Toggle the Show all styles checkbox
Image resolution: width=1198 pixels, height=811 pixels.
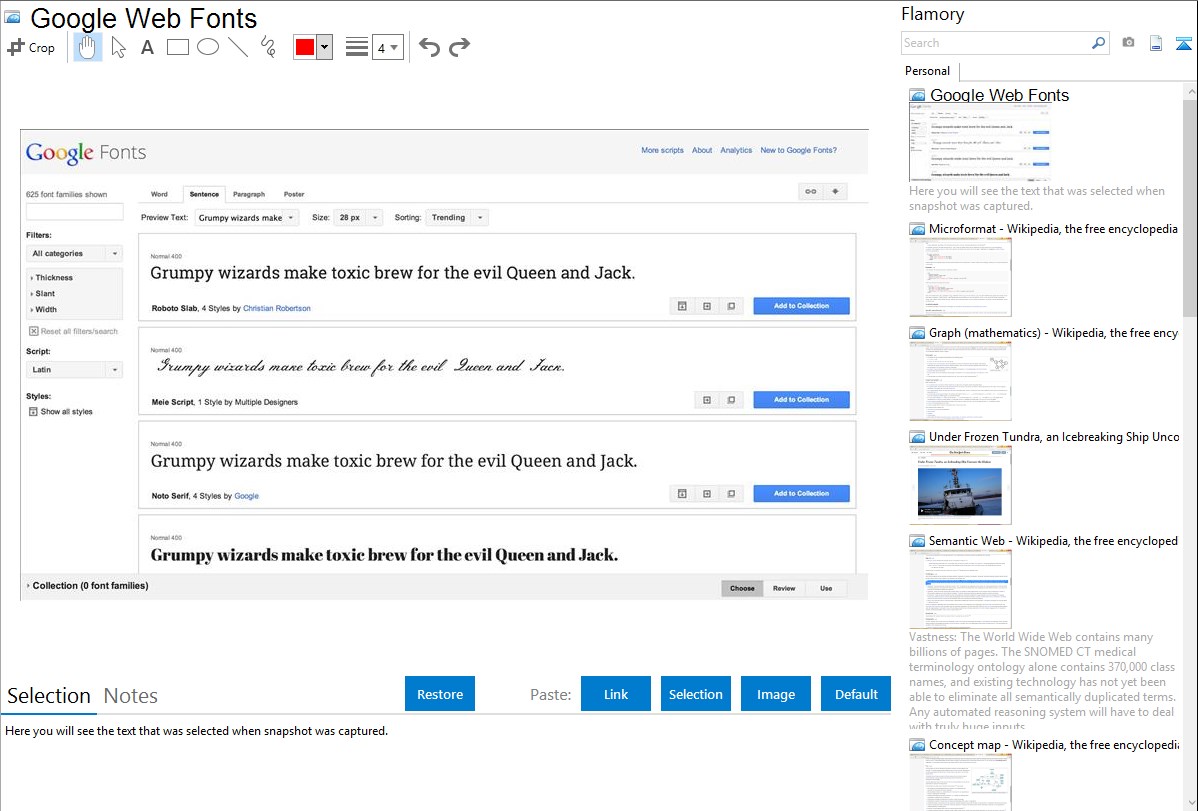pos(34,411)
